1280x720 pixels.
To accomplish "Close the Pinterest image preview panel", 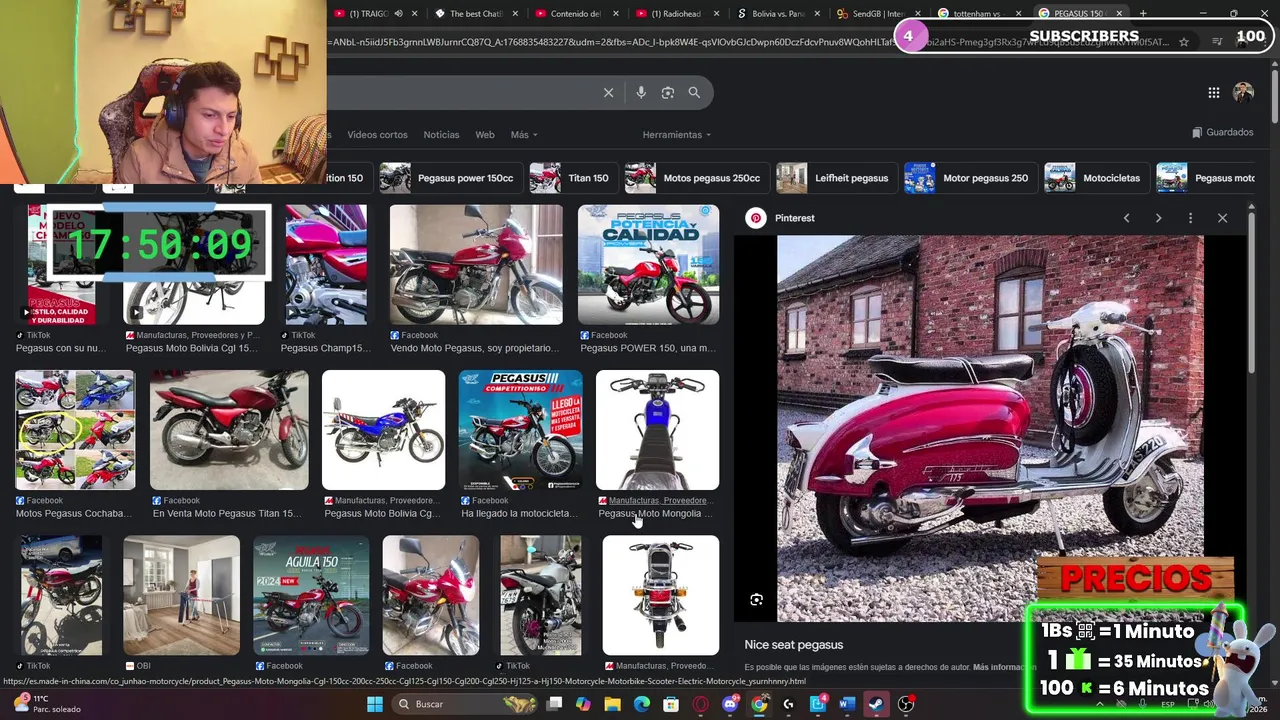I will point(1222,218).
